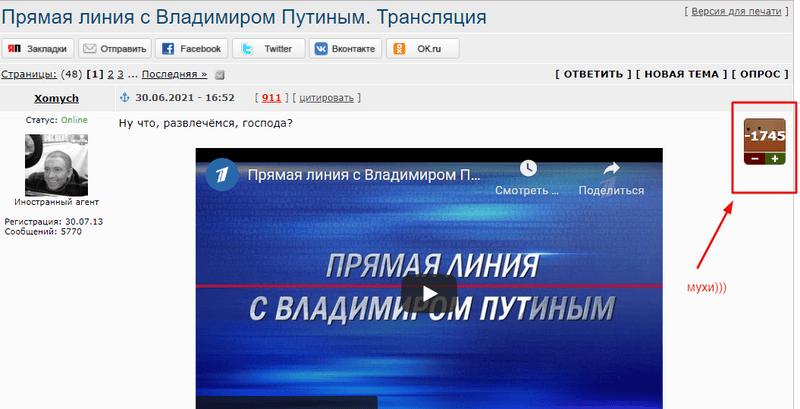The width and height of the screenshot is (800, 409).
Task: Click the ОТВЕТИТЬ reply button
Action: pos(593,74)
